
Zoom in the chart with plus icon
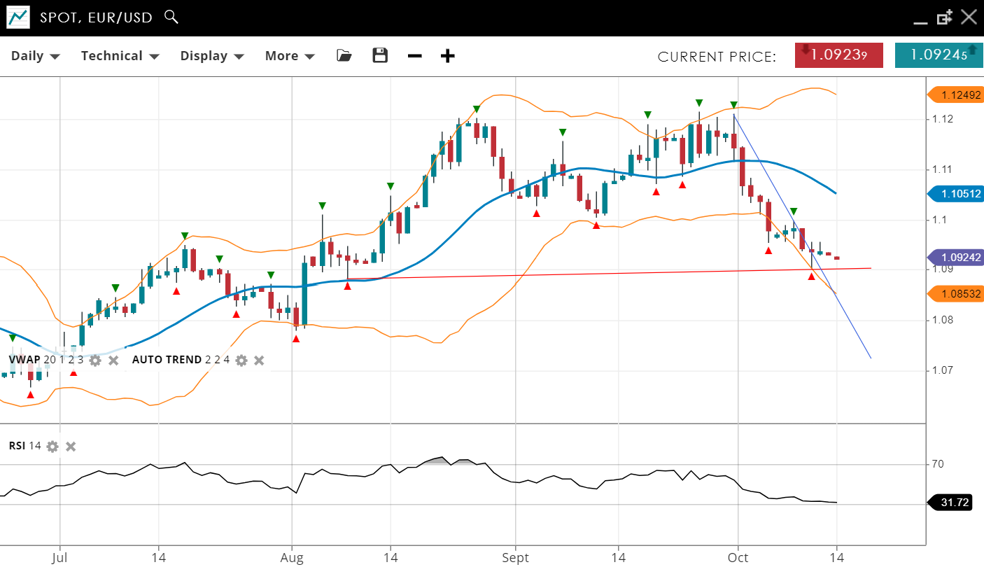(448, 56)
